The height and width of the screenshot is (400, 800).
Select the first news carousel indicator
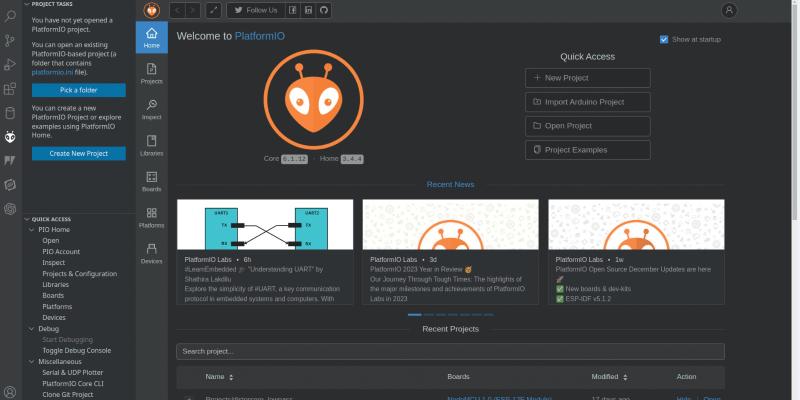coord(414,315)
